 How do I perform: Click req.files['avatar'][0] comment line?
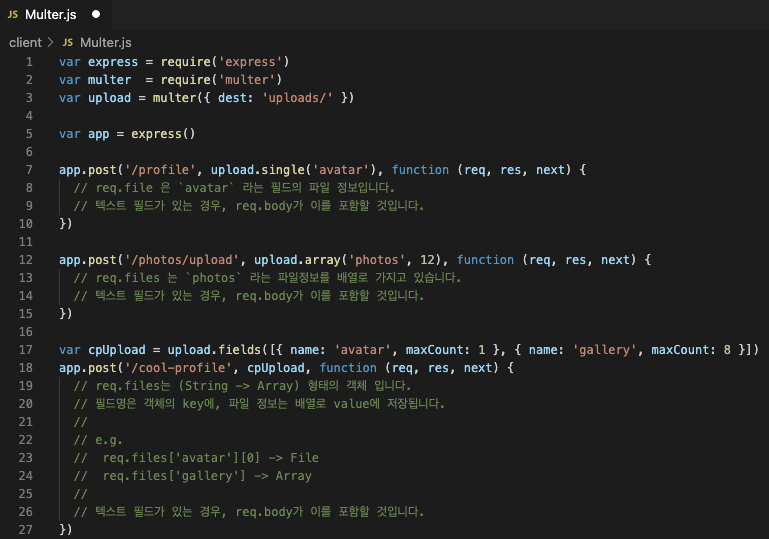coord(196,458)
